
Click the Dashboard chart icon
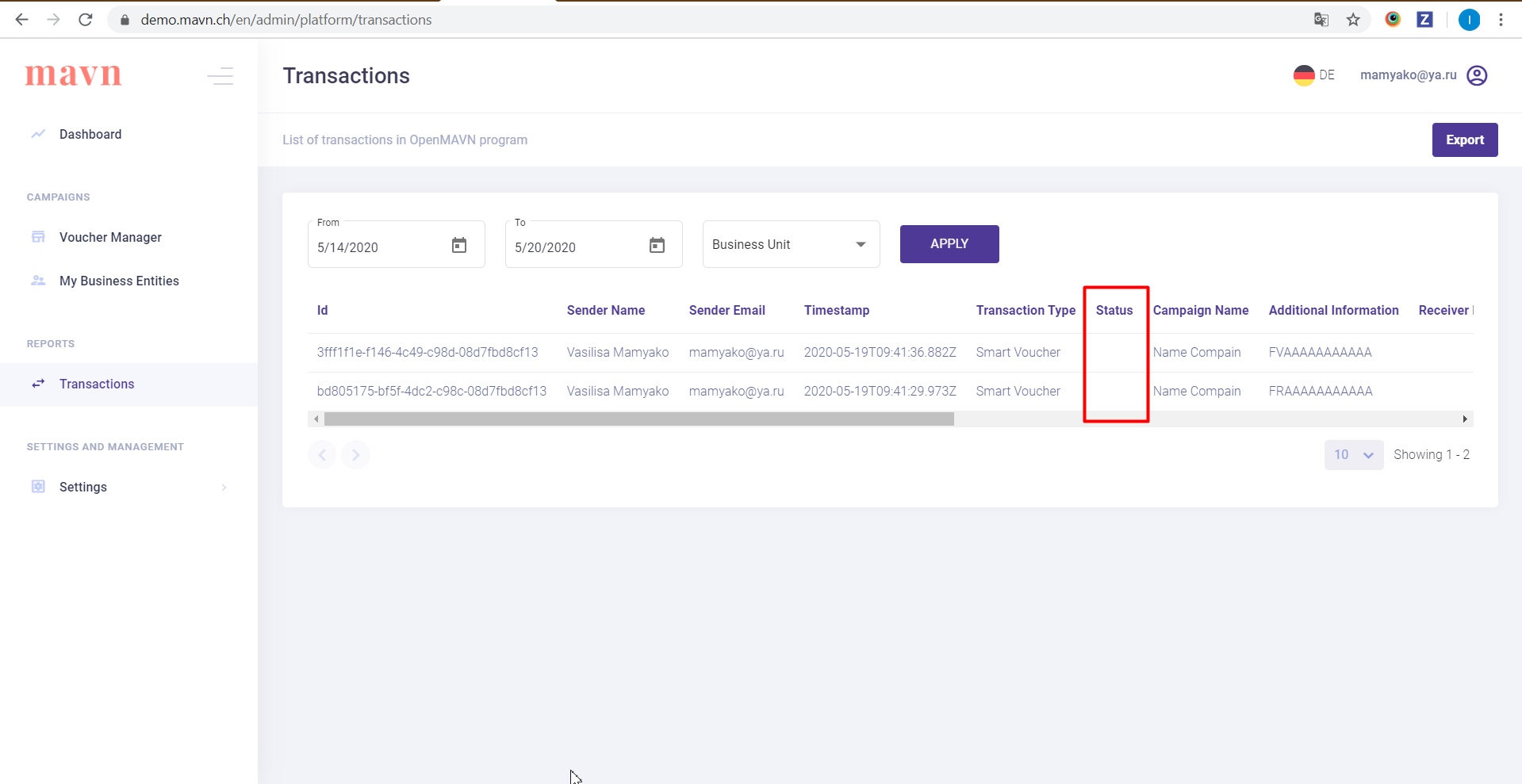38,134
